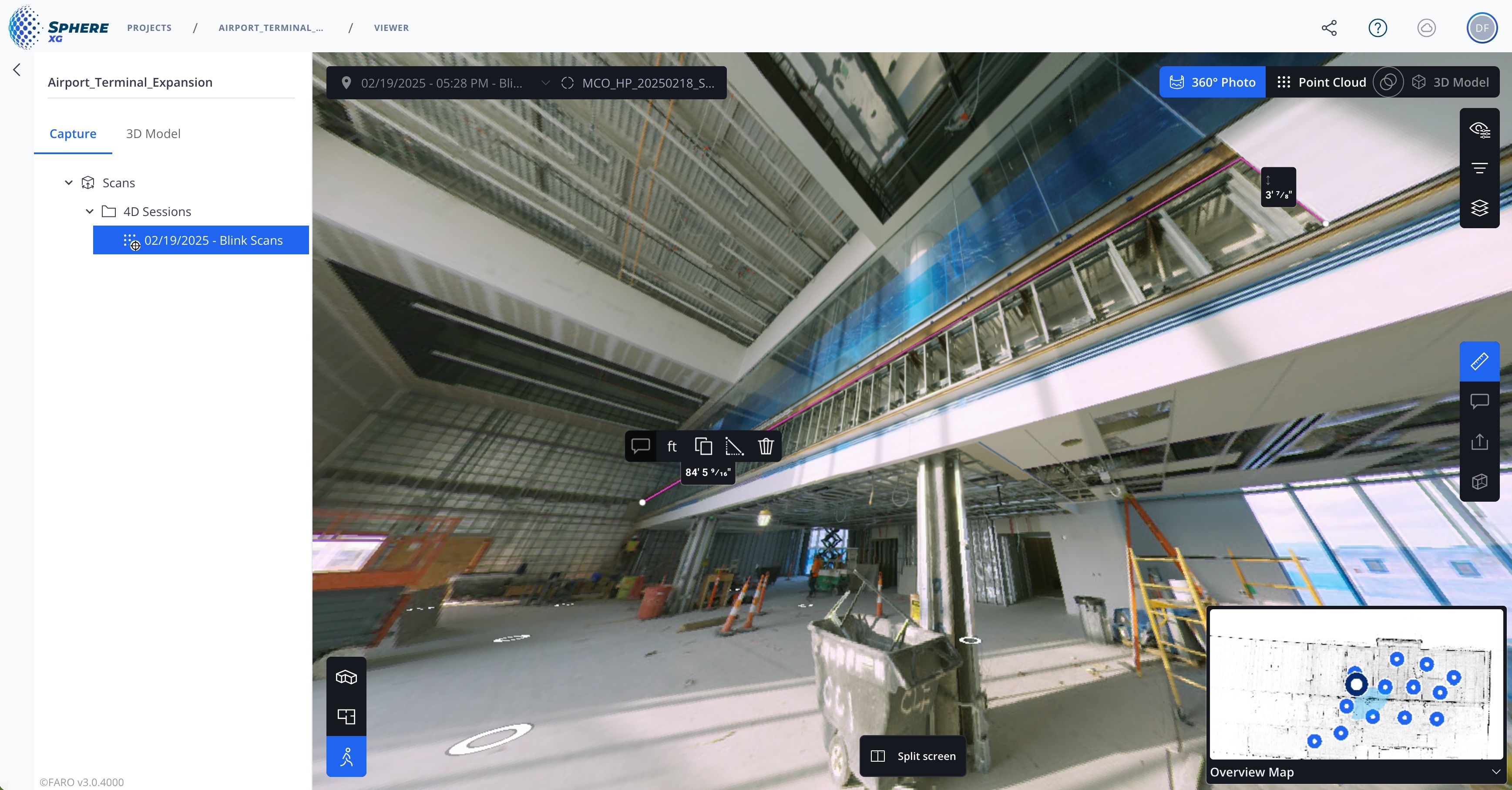
Task: Open the scan date dropdown
Action: click(545, 83)
